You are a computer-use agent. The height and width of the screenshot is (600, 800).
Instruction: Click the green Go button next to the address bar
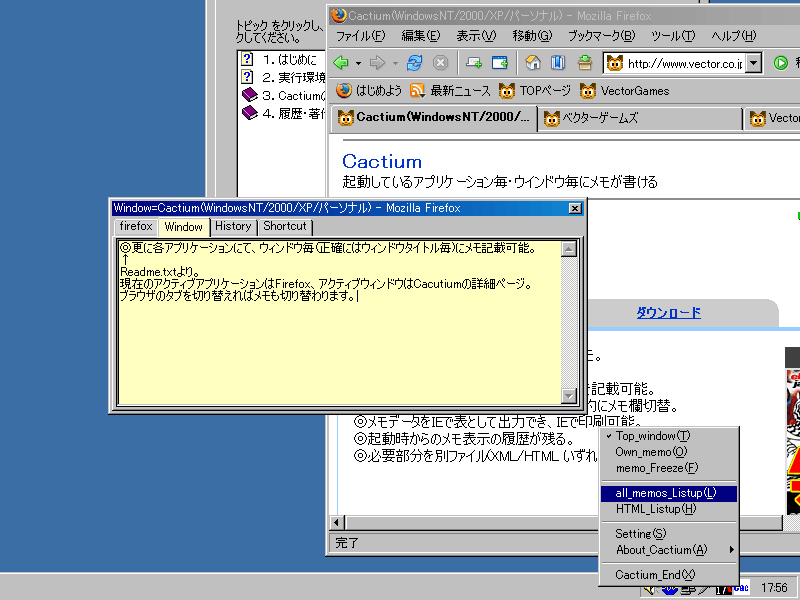(x=781, y=63)
